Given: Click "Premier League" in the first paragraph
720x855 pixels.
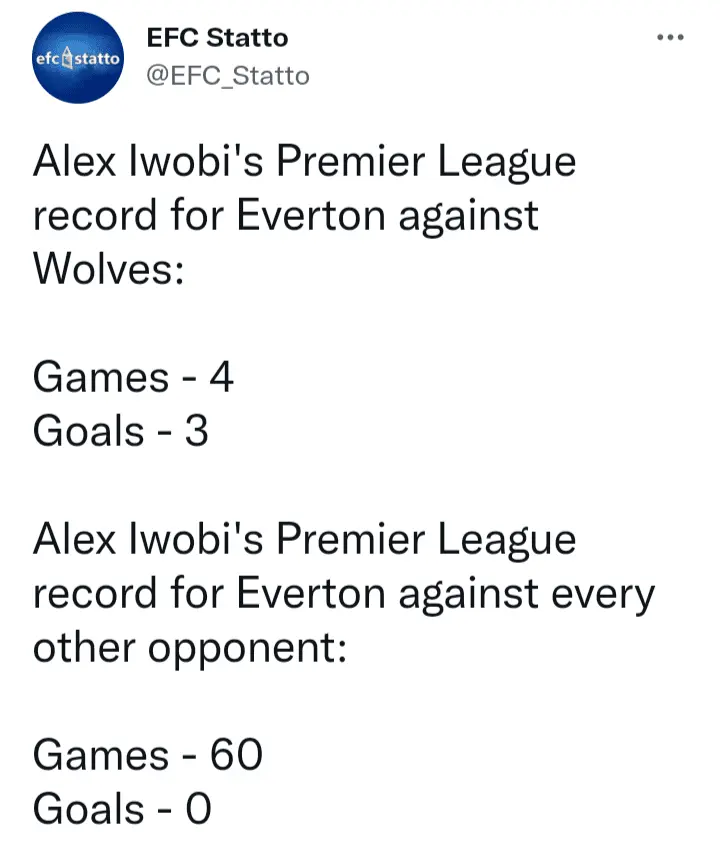Looking at the screenshot, I should [x=426, y=161].
